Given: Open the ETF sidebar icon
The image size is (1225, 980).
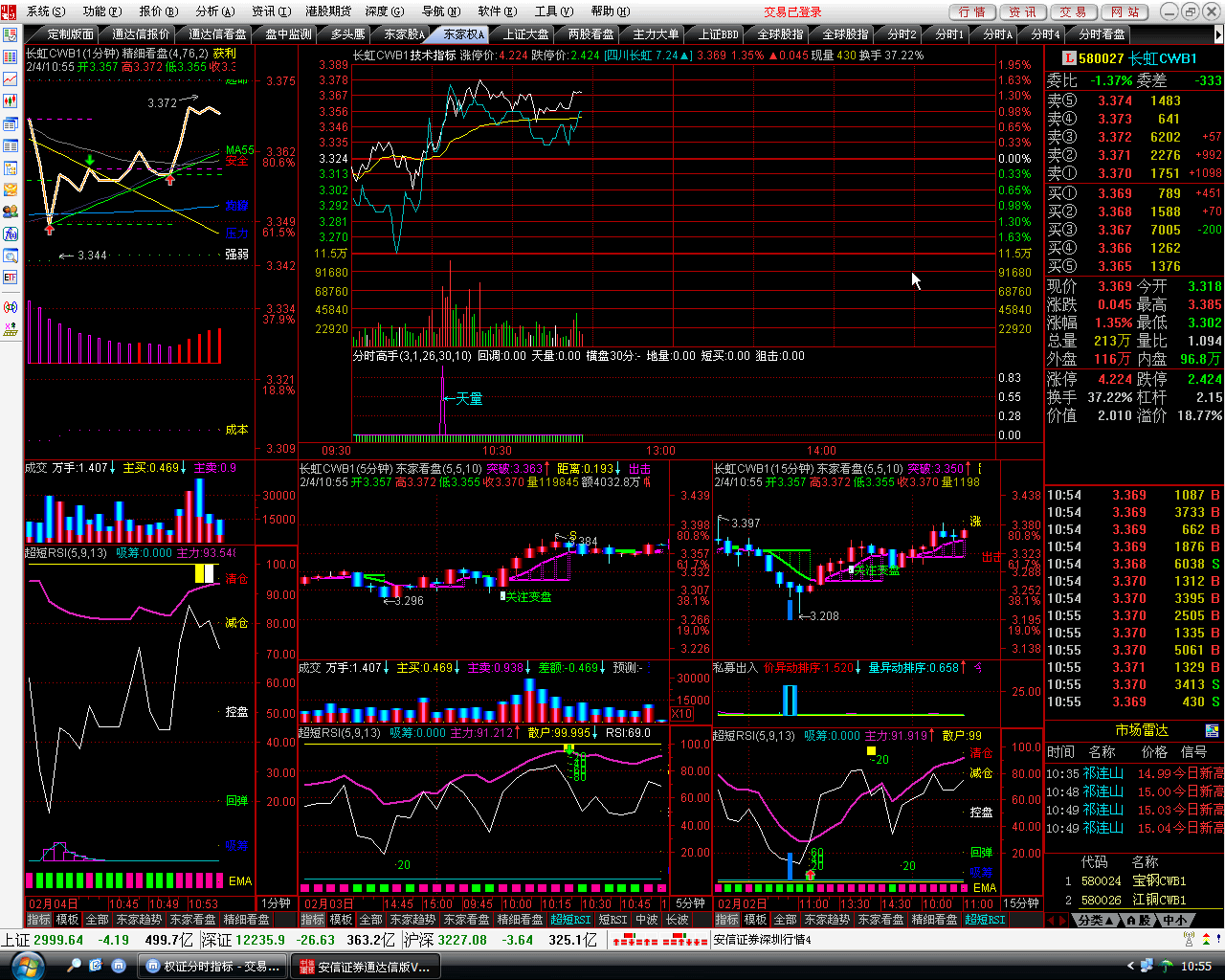Looking at the screenshot, I should [x=11, y=278].
